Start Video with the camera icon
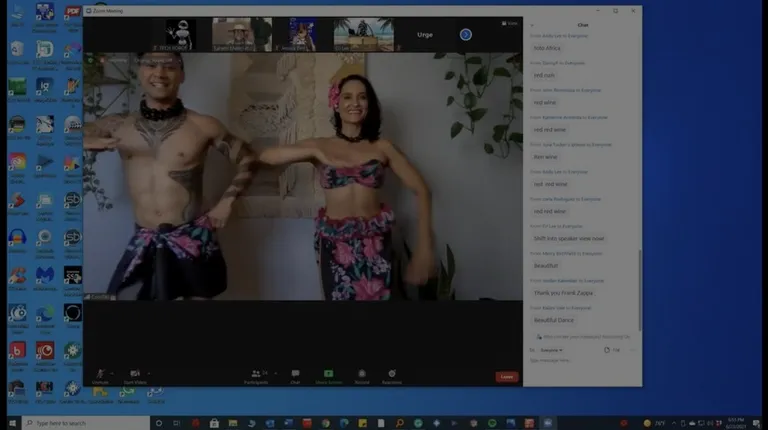 [135, 374]
